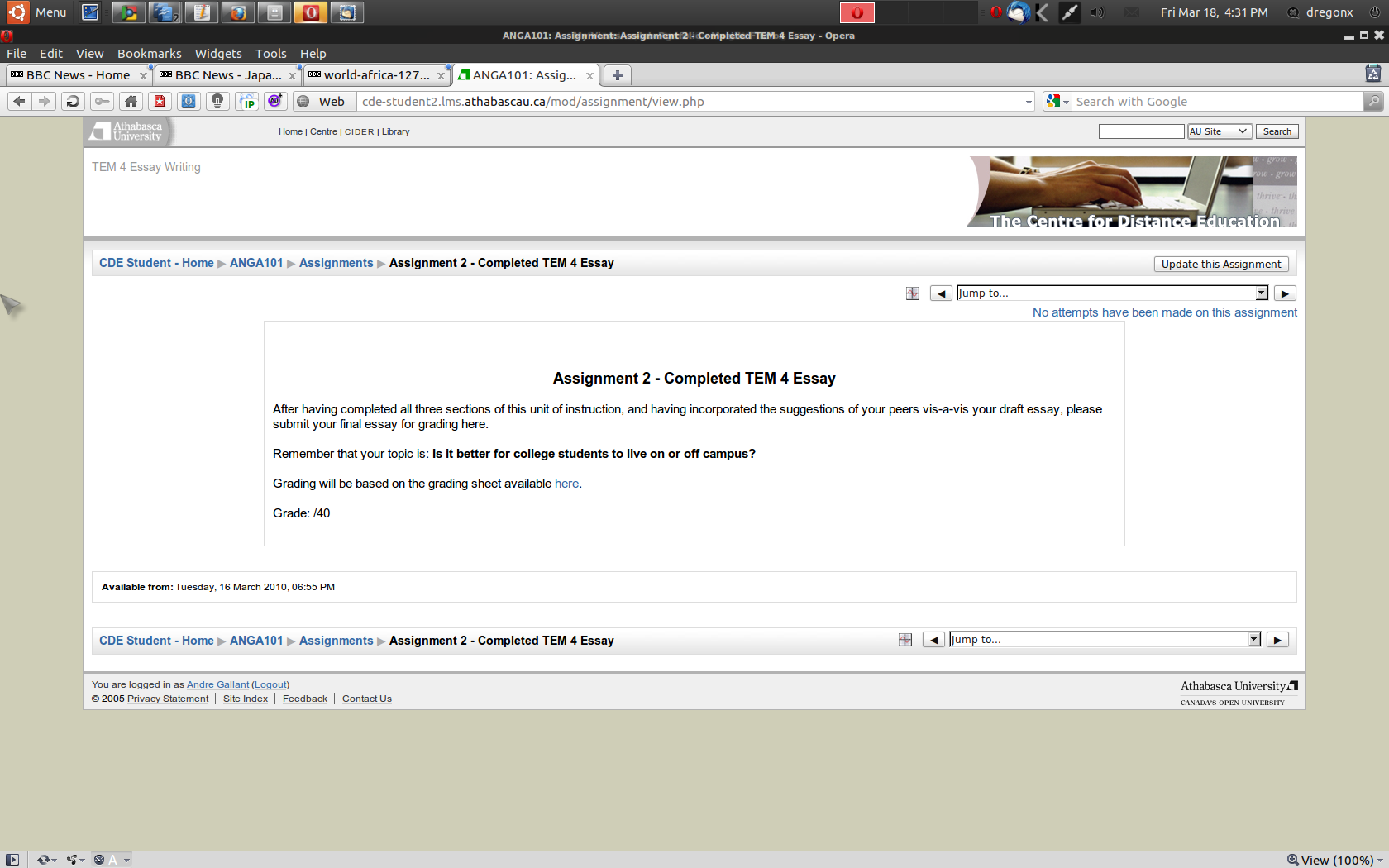This screenshot has height=868, width=1389.
Task: Expand the address bar history dropdown
Action: (x=1029, y=102)
